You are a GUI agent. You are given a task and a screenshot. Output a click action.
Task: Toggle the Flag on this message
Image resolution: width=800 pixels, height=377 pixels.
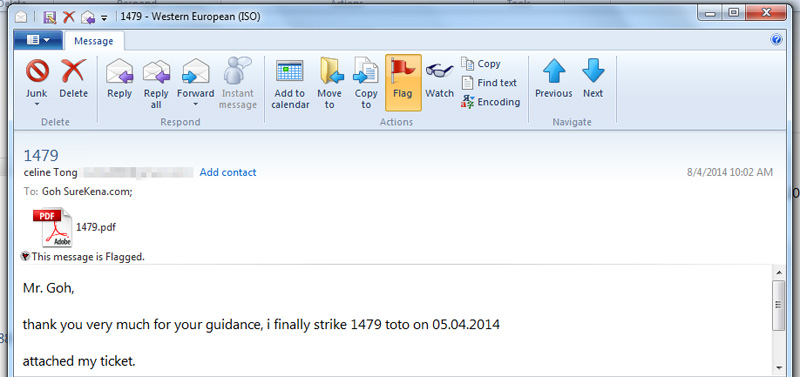tap(403, 83)
